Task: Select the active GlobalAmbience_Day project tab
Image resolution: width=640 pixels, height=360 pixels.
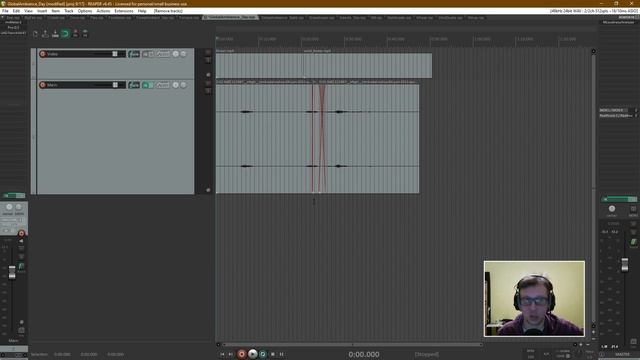Action: [231, 18]
